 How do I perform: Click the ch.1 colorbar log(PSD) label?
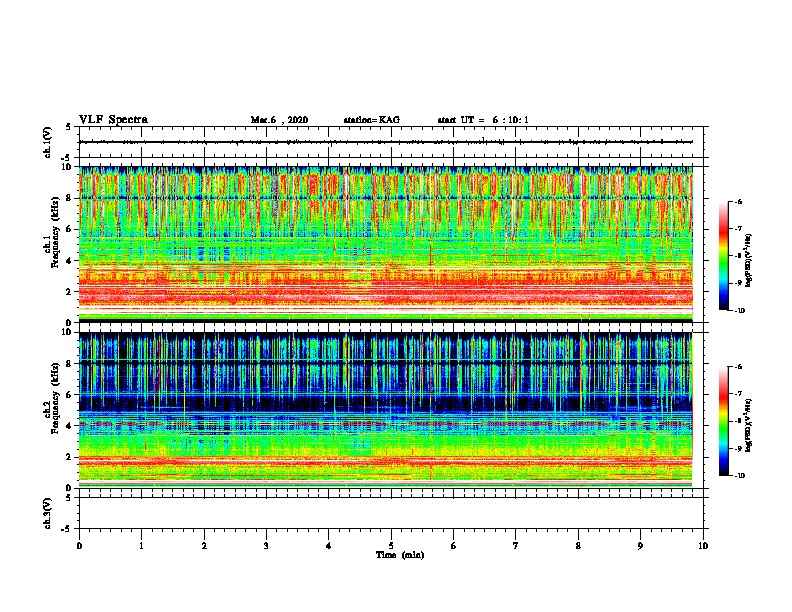point(748,260)
